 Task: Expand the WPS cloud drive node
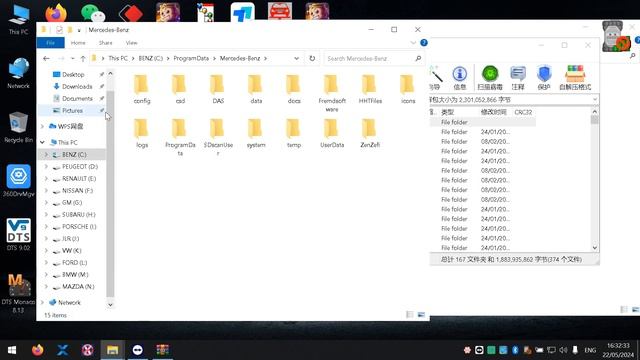(42, 127)
